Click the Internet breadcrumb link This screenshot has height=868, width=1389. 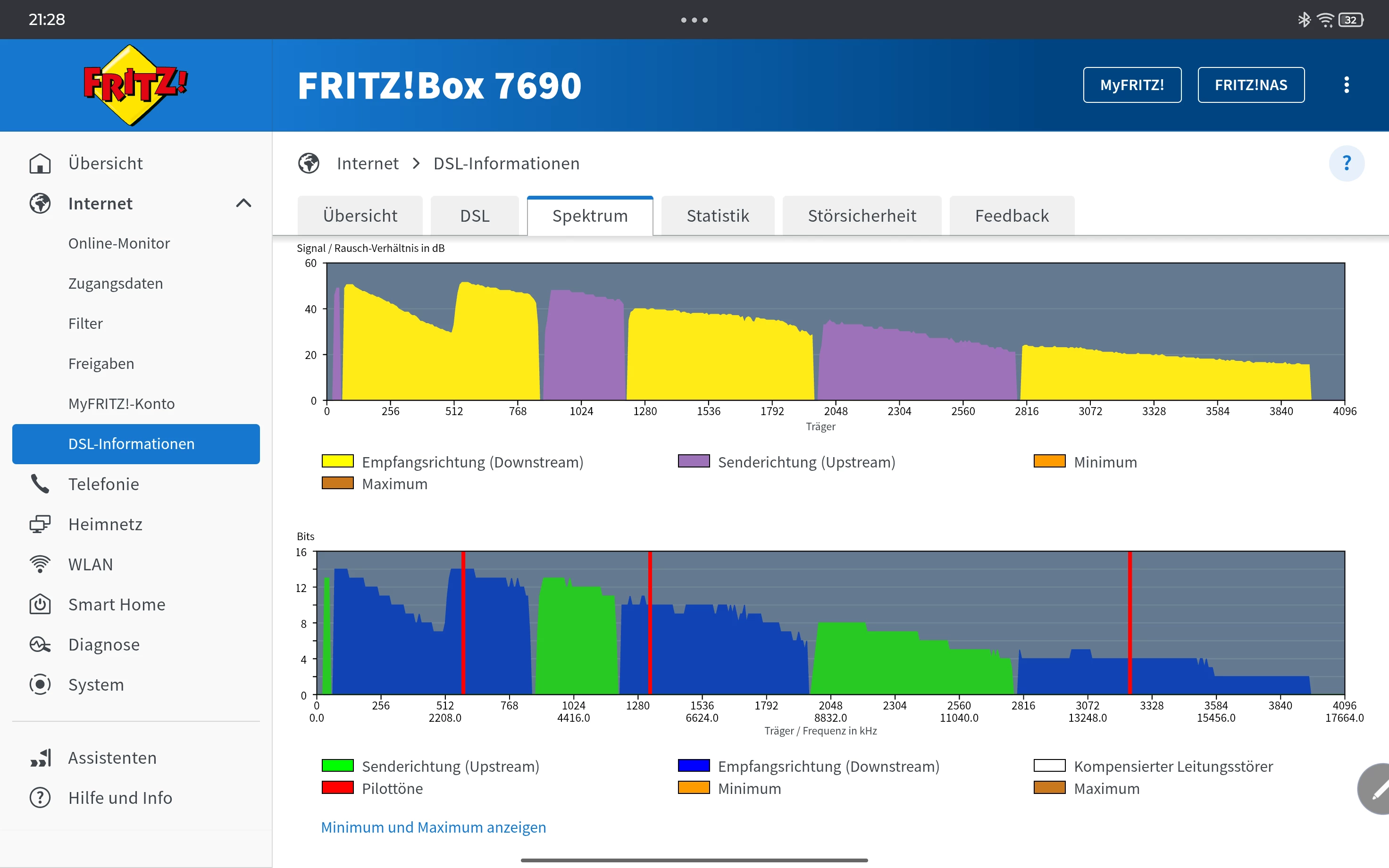pos(368,164)
